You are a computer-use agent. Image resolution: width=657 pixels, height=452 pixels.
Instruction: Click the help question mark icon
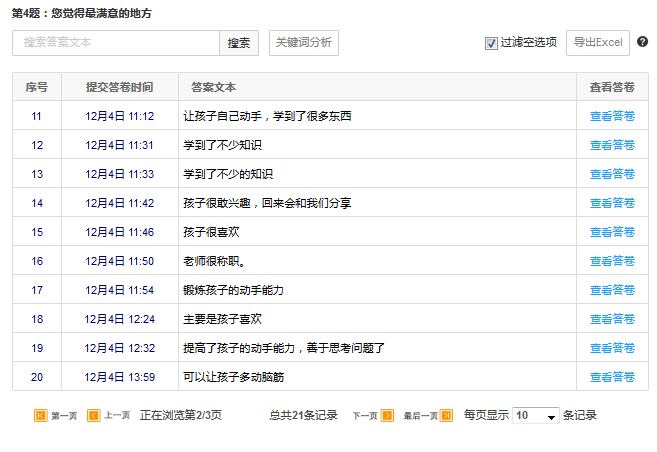(642, 42)
